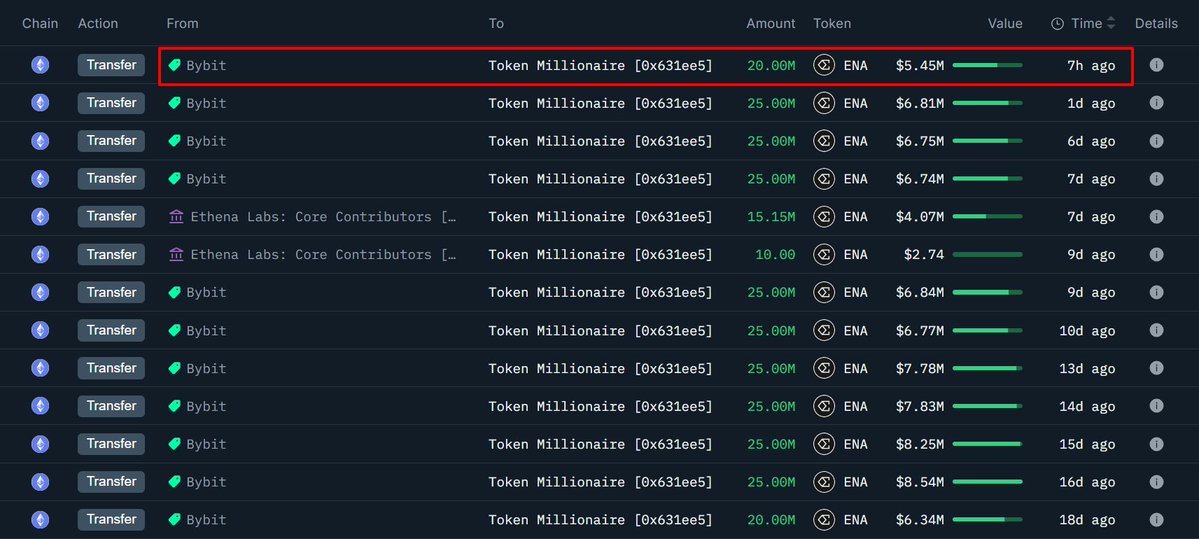Open Bybit sender link in 13d ago row
Screen dimensions: 1199x539
tap(206, 368)
